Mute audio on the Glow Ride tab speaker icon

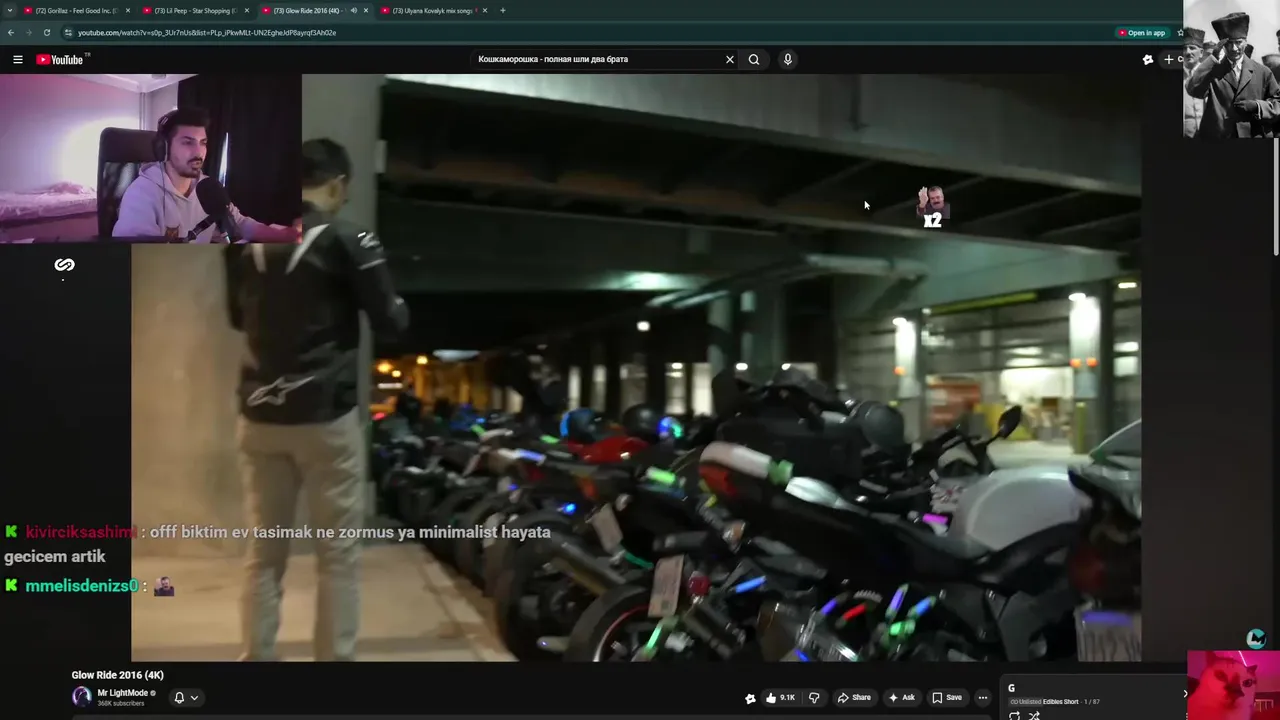point(353,10)
